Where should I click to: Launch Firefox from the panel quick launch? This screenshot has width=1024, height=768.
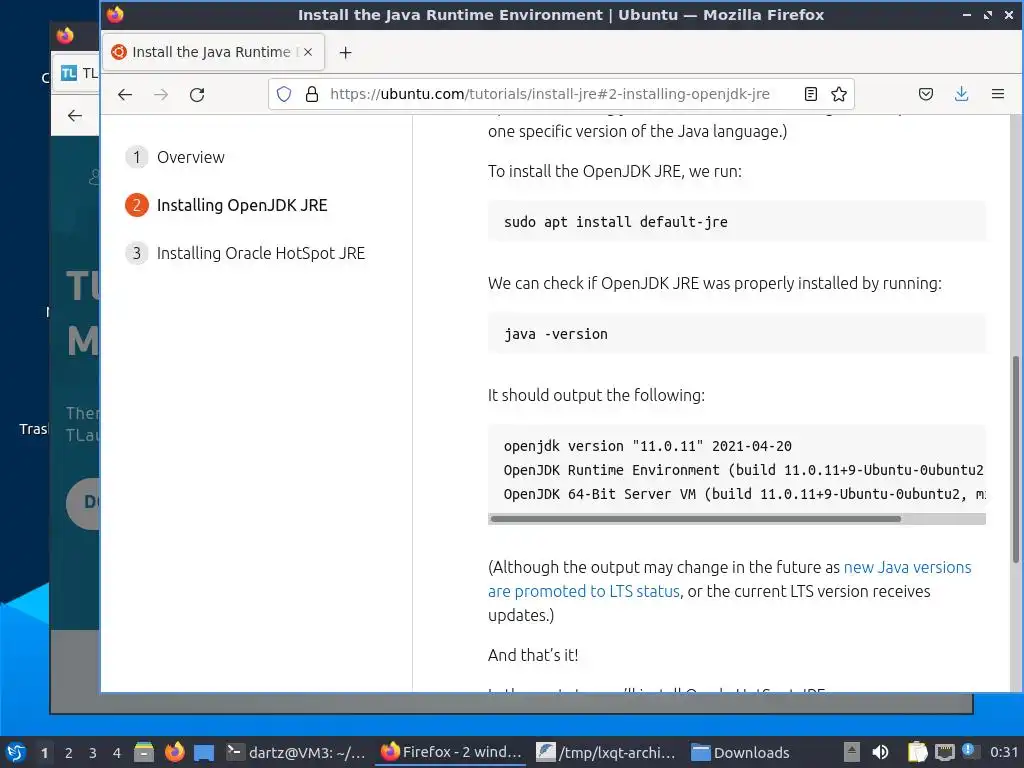click(174, 752)
